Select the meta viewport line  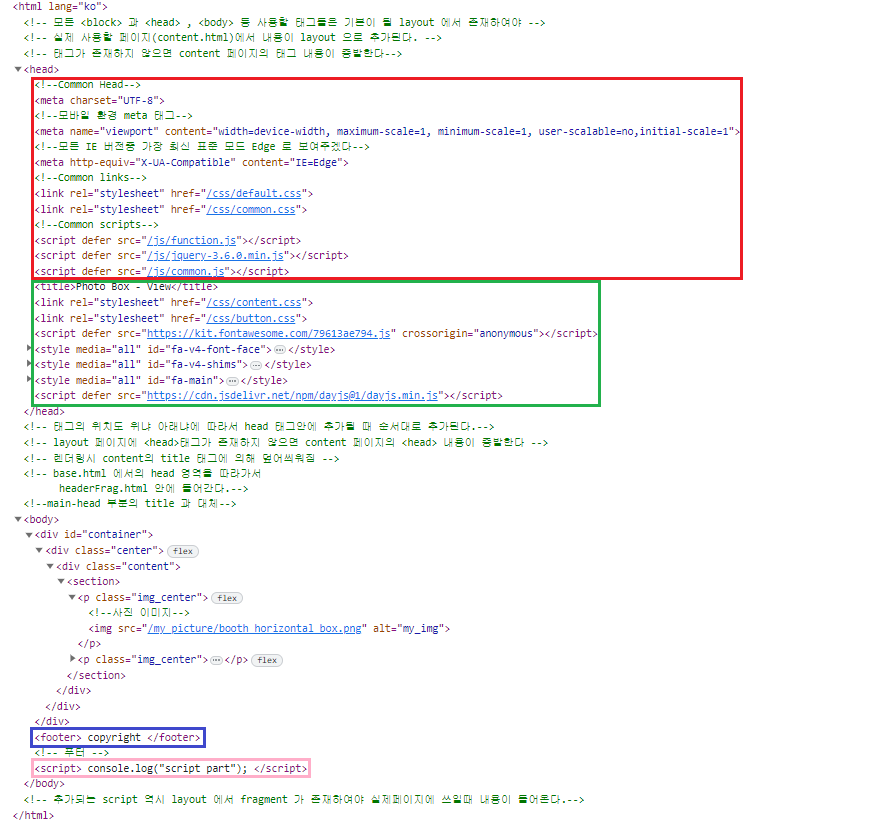(387, 131)
